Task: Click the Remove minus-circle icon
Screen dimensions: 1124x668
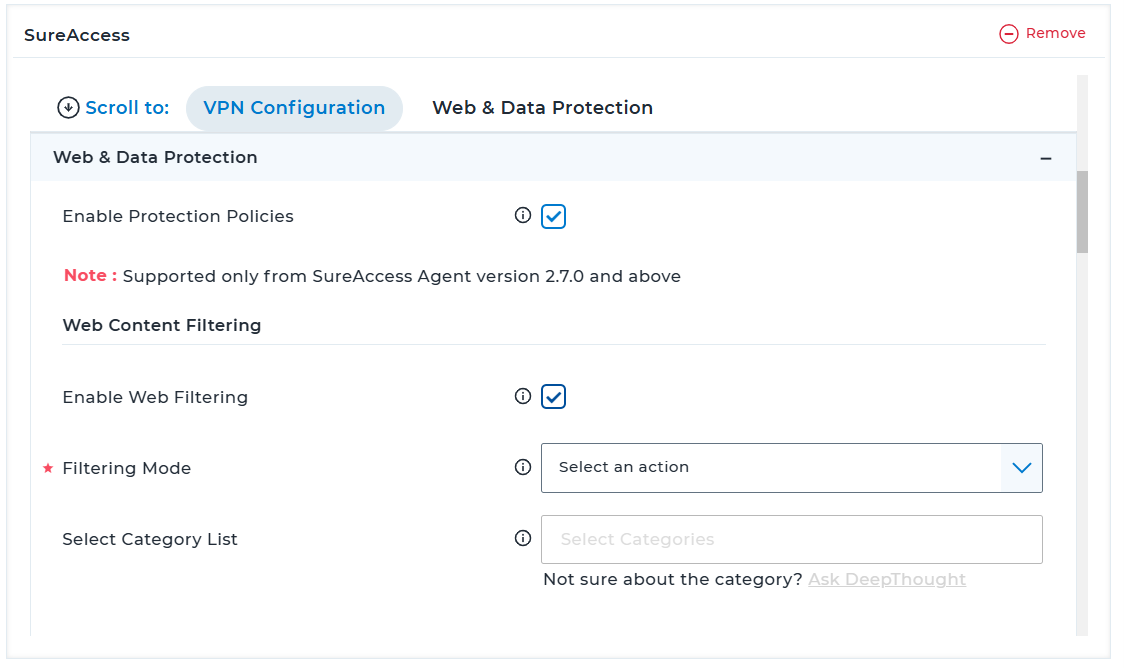Action: click(x=1009, y=34)
